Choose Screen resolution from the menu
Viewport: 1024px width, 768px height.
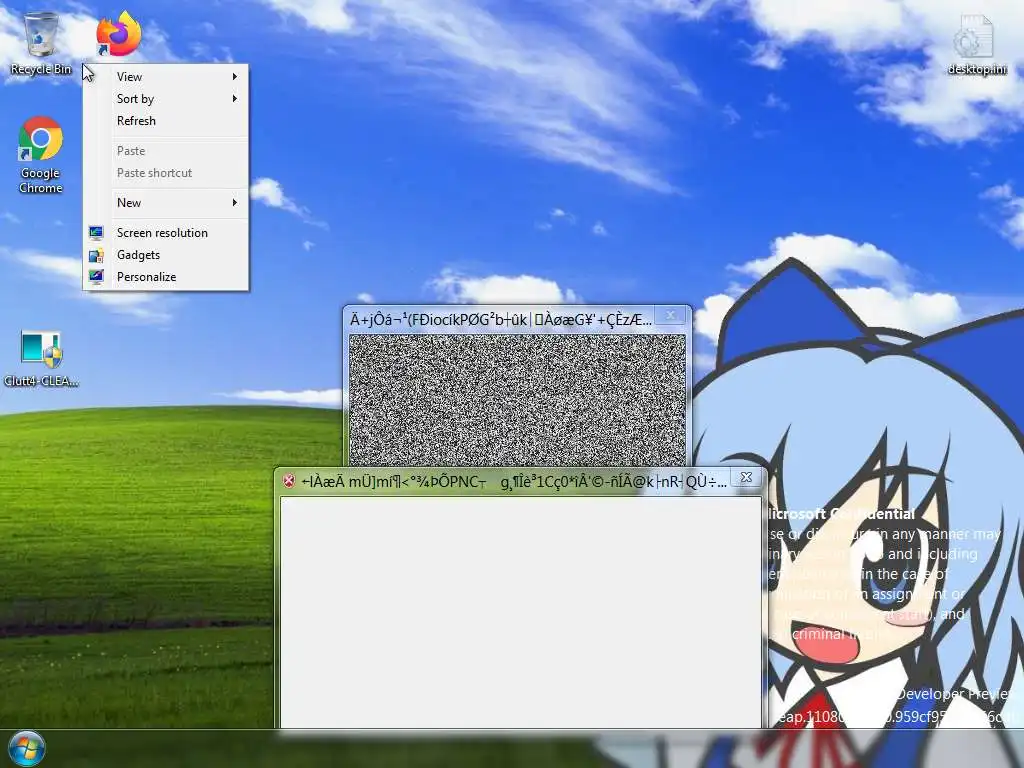tap(165, 232)
